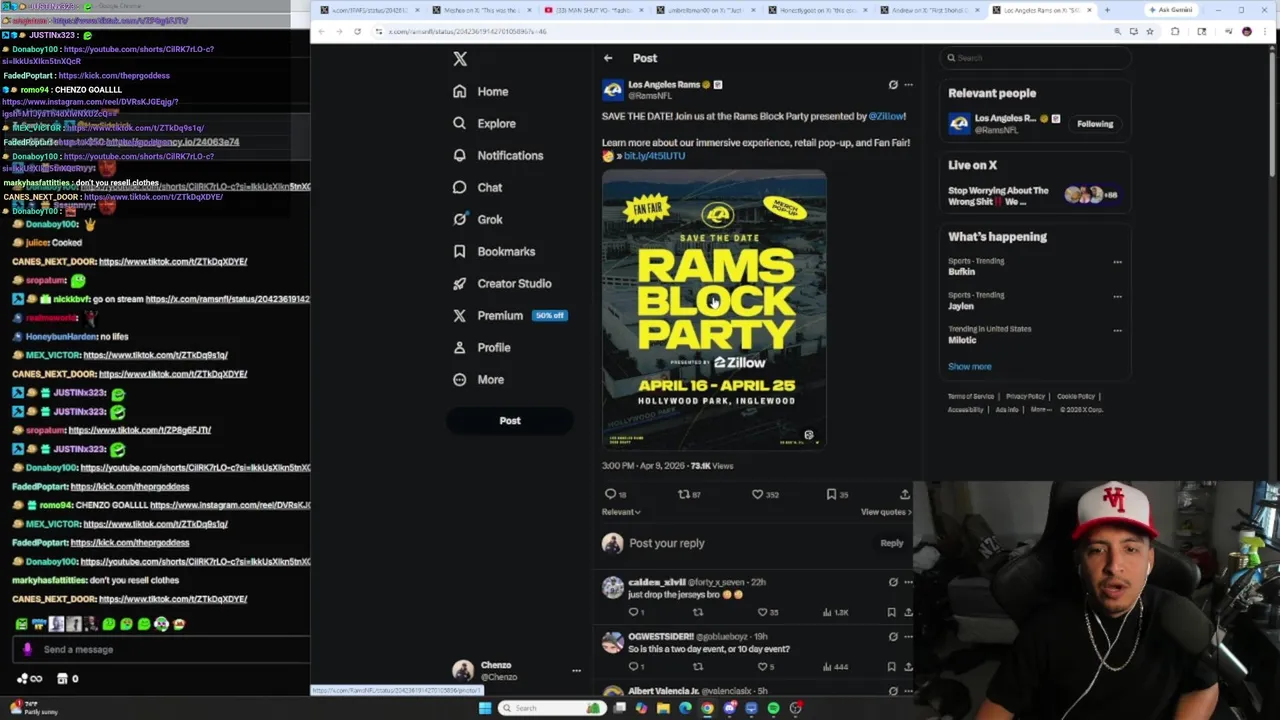
Task: Open the Live on X broadcast
Action: tap(1034, 196)
